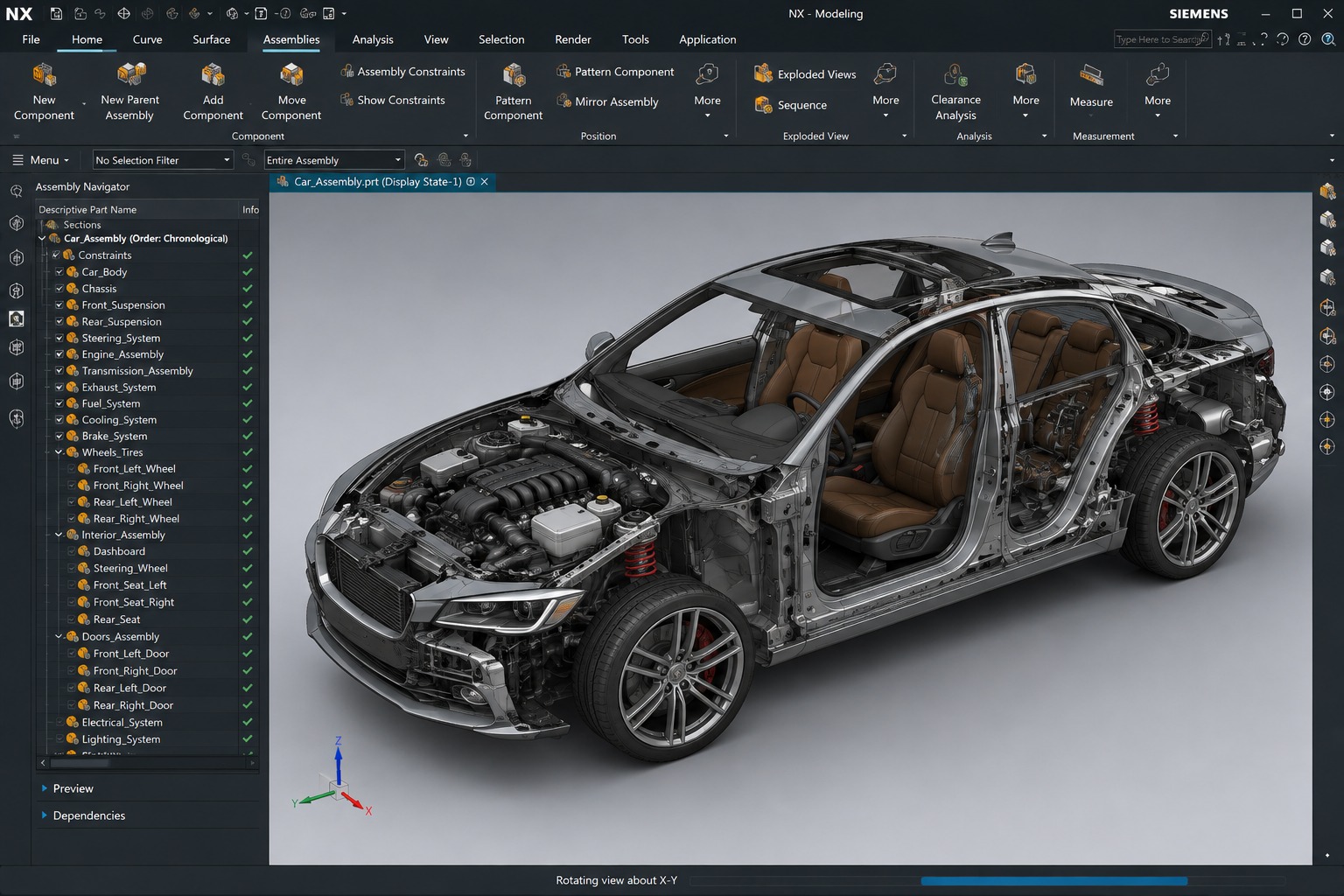Select the Measure tool

point(1091,86)
